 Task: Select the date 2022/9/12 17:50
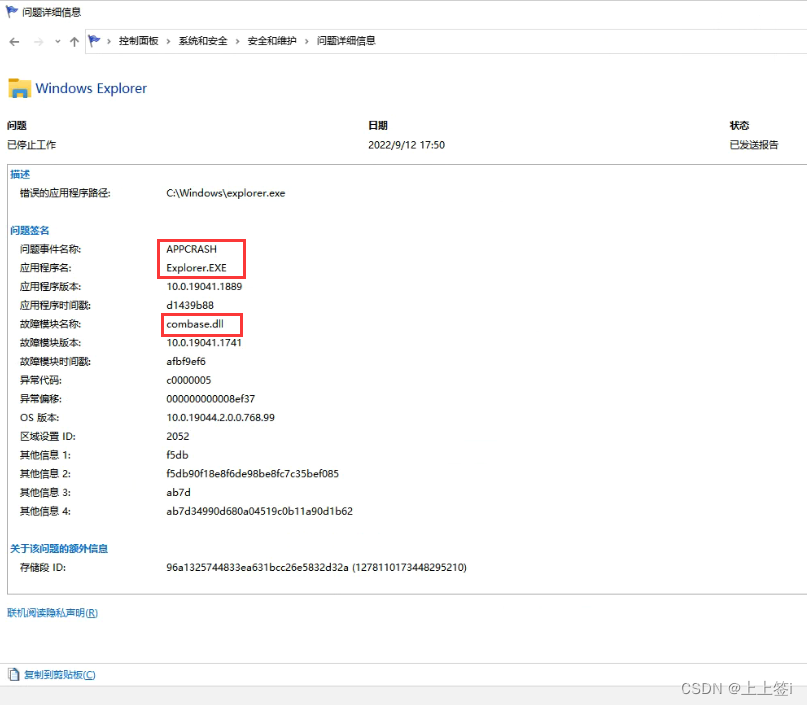point(406,145)
